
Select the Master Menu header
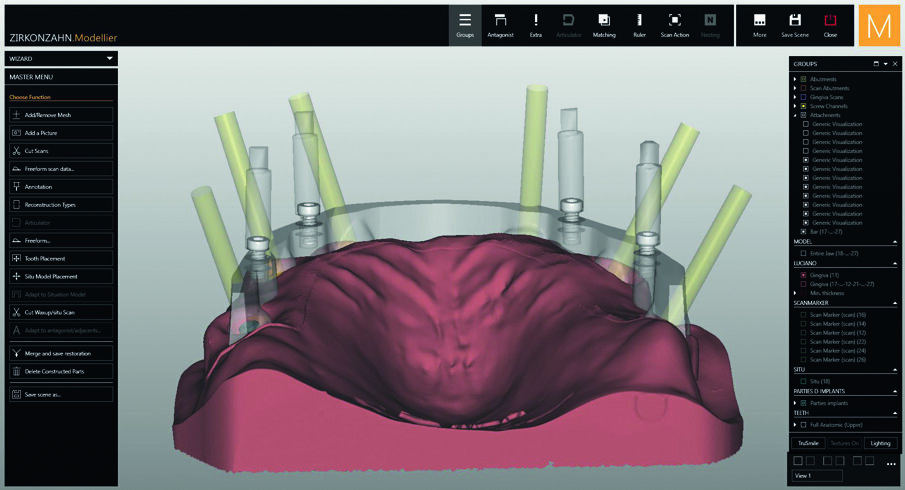click(x=61, y=77)
